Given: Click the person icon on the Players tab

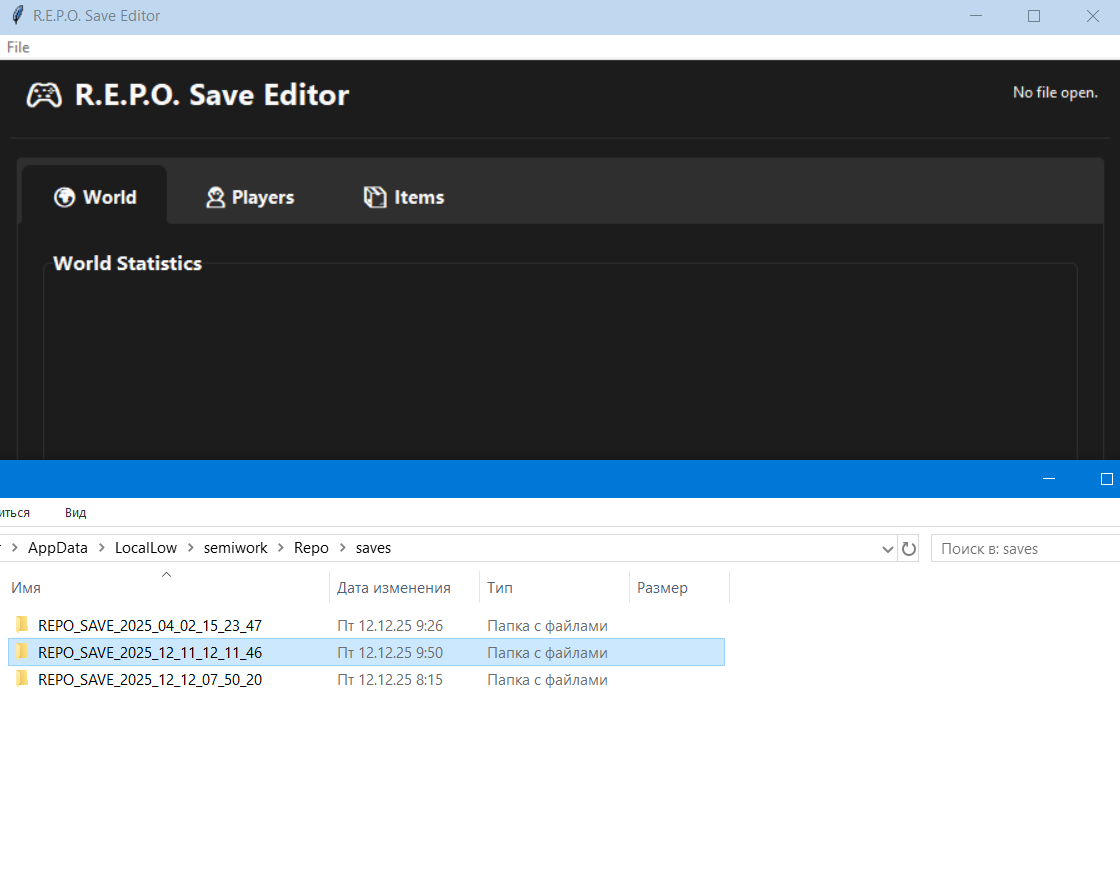Looking at the screenshot, I should [215, 197].
